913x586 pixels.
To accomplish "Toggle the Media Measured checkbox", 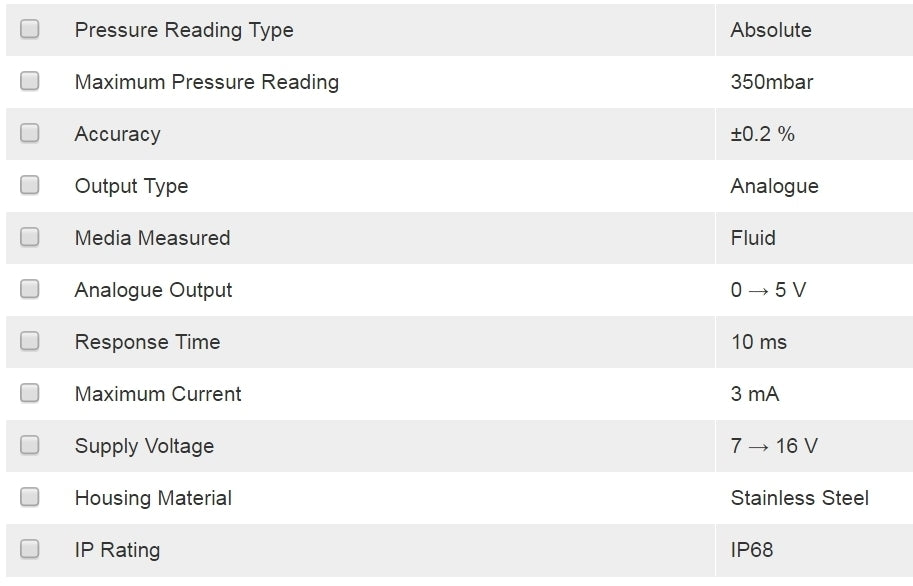I will [30, 237].
